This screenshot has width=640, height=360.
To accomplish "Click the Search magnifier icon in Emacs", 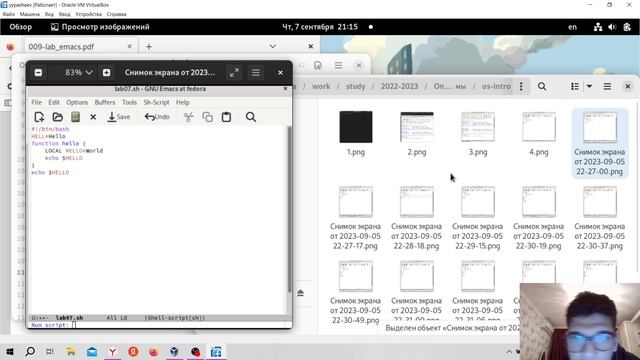I will click(251, 117).
